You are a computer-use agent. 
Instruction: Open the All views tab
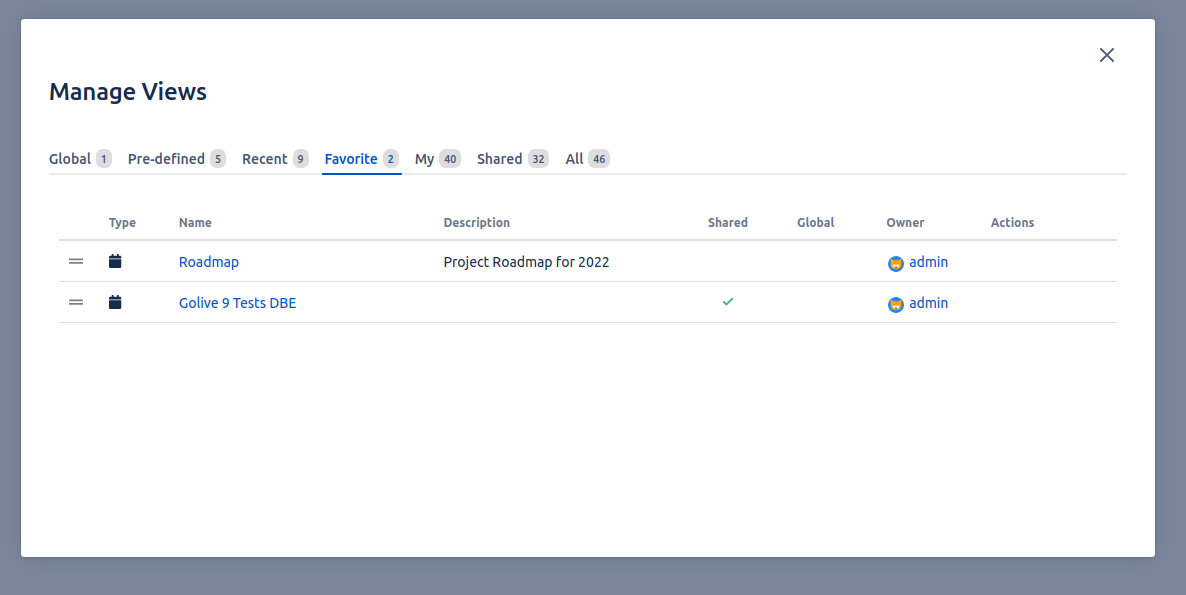pos(574,159)
